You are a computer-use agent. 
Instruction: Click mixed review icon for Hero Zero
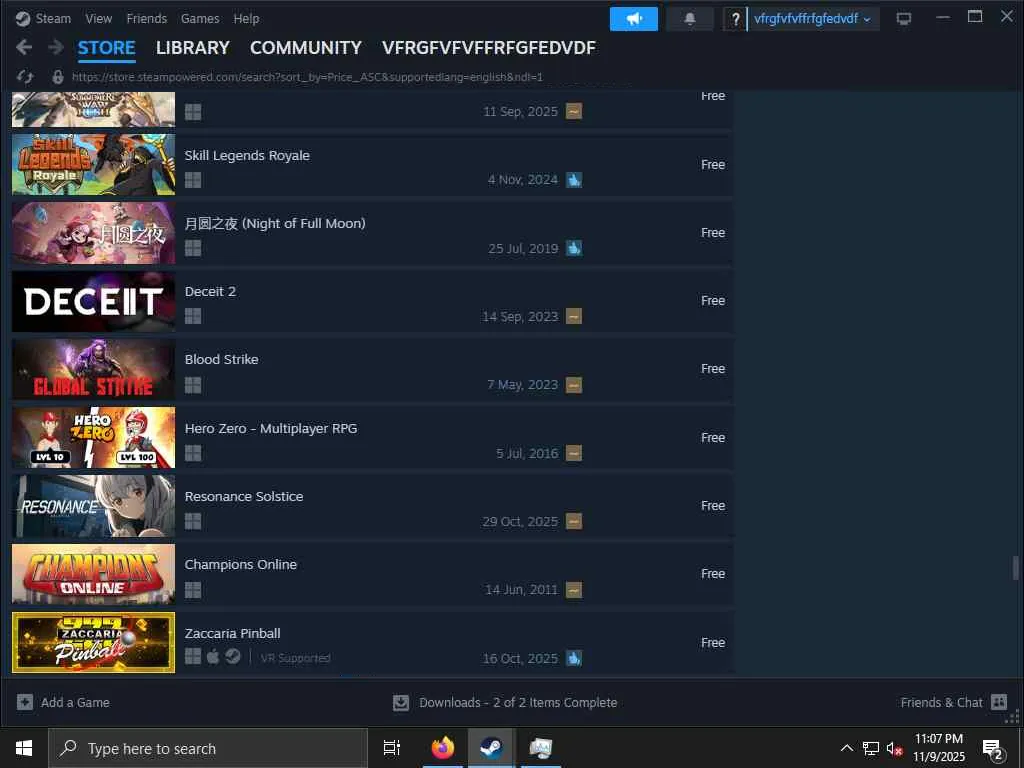tap(573, 453)
